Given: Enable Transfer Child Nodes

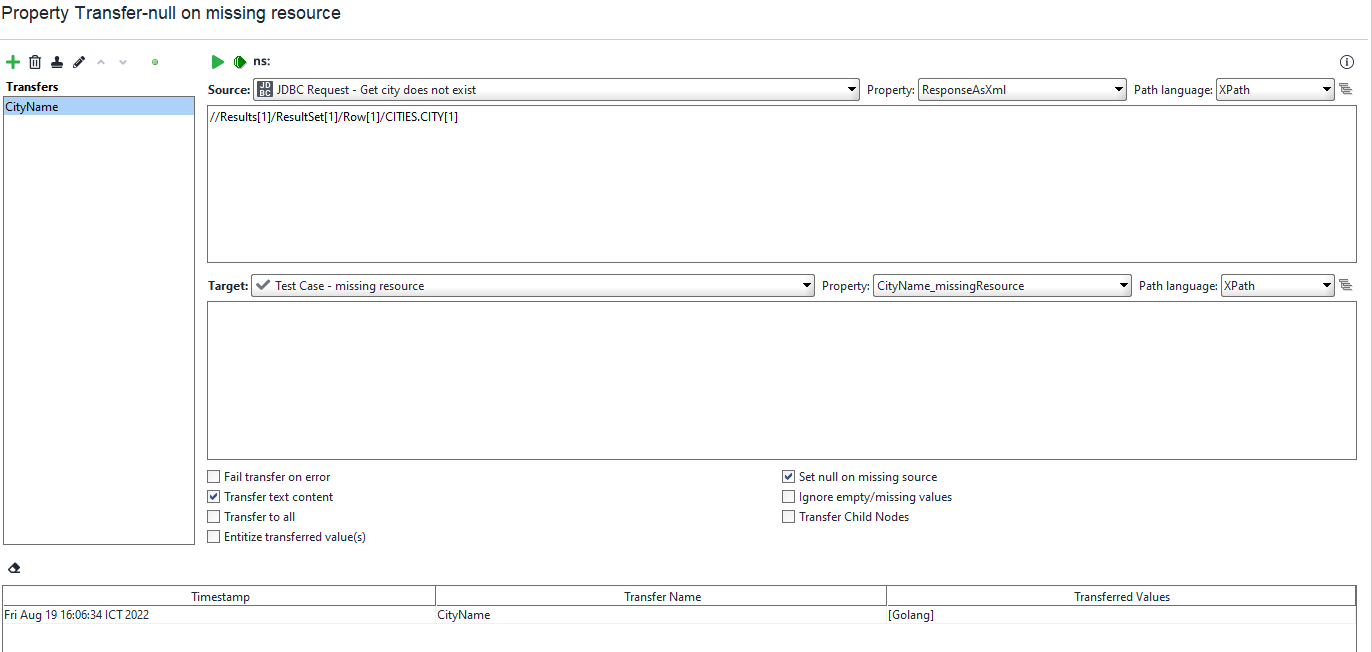Looking at the screenshot, I should (x=788, y=516).
